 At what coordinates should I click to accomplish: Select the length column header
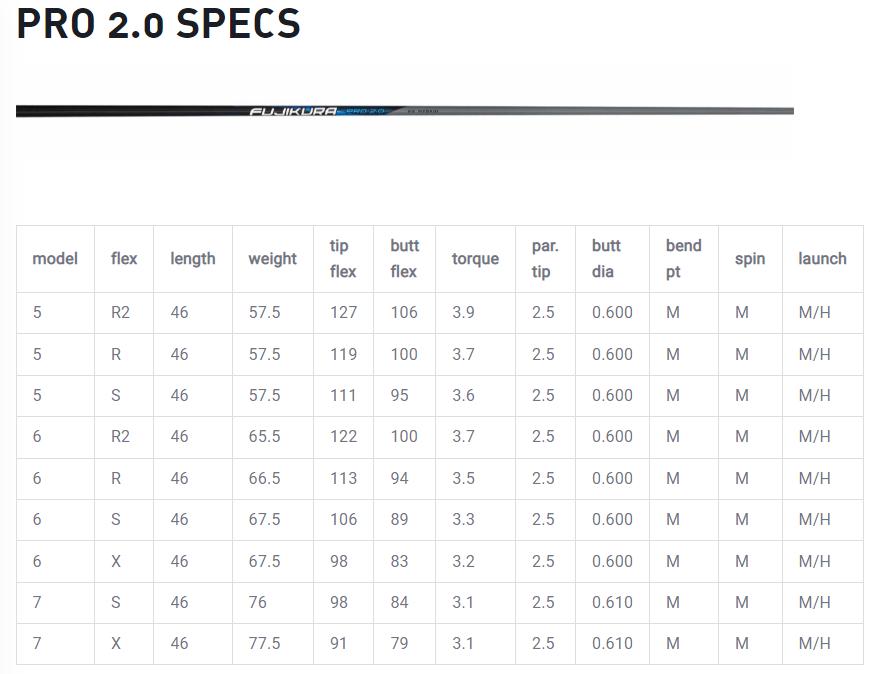click(x=193, y=259)
